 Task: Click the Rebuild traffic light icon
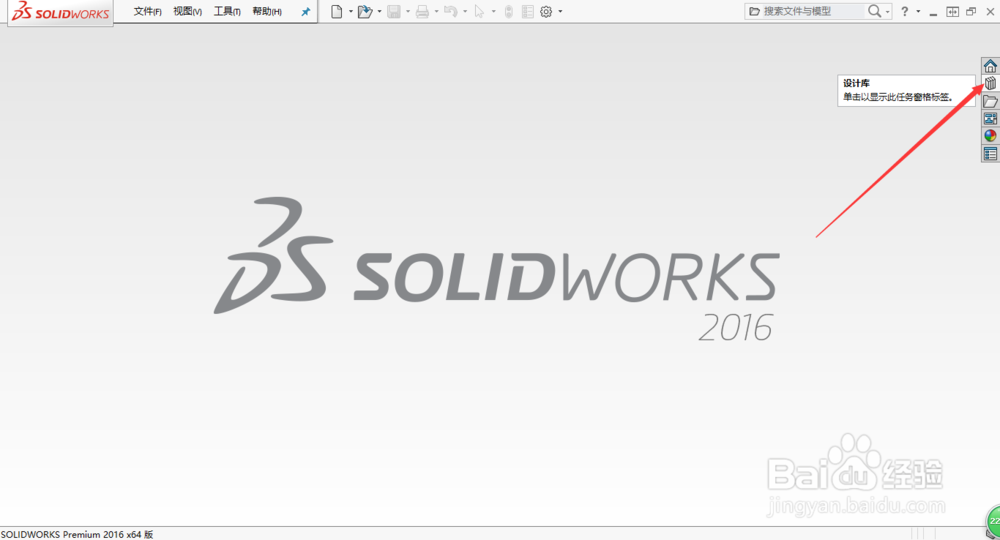point(509,11)
